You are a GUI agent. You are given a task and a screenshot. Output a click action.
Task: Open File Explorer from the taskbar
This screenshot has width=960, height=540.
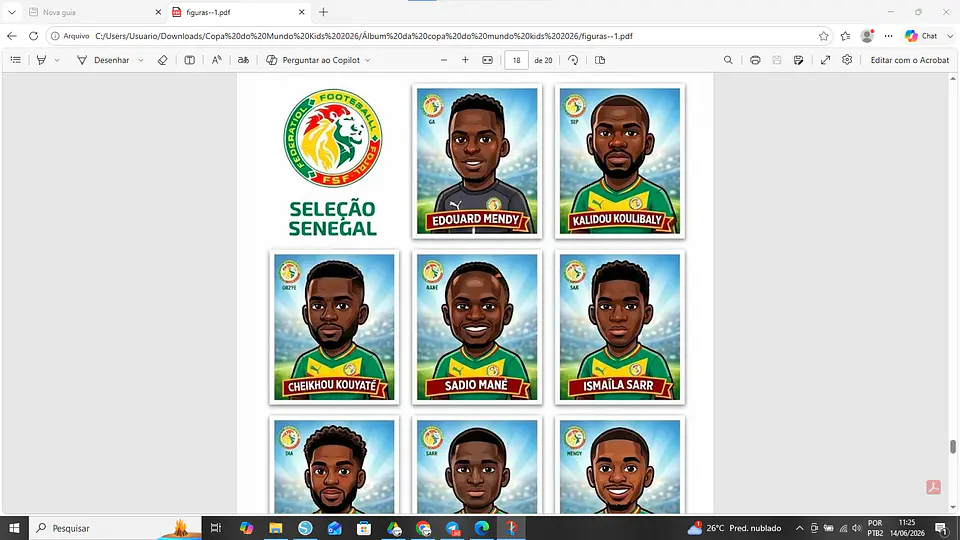pos(276,528)
